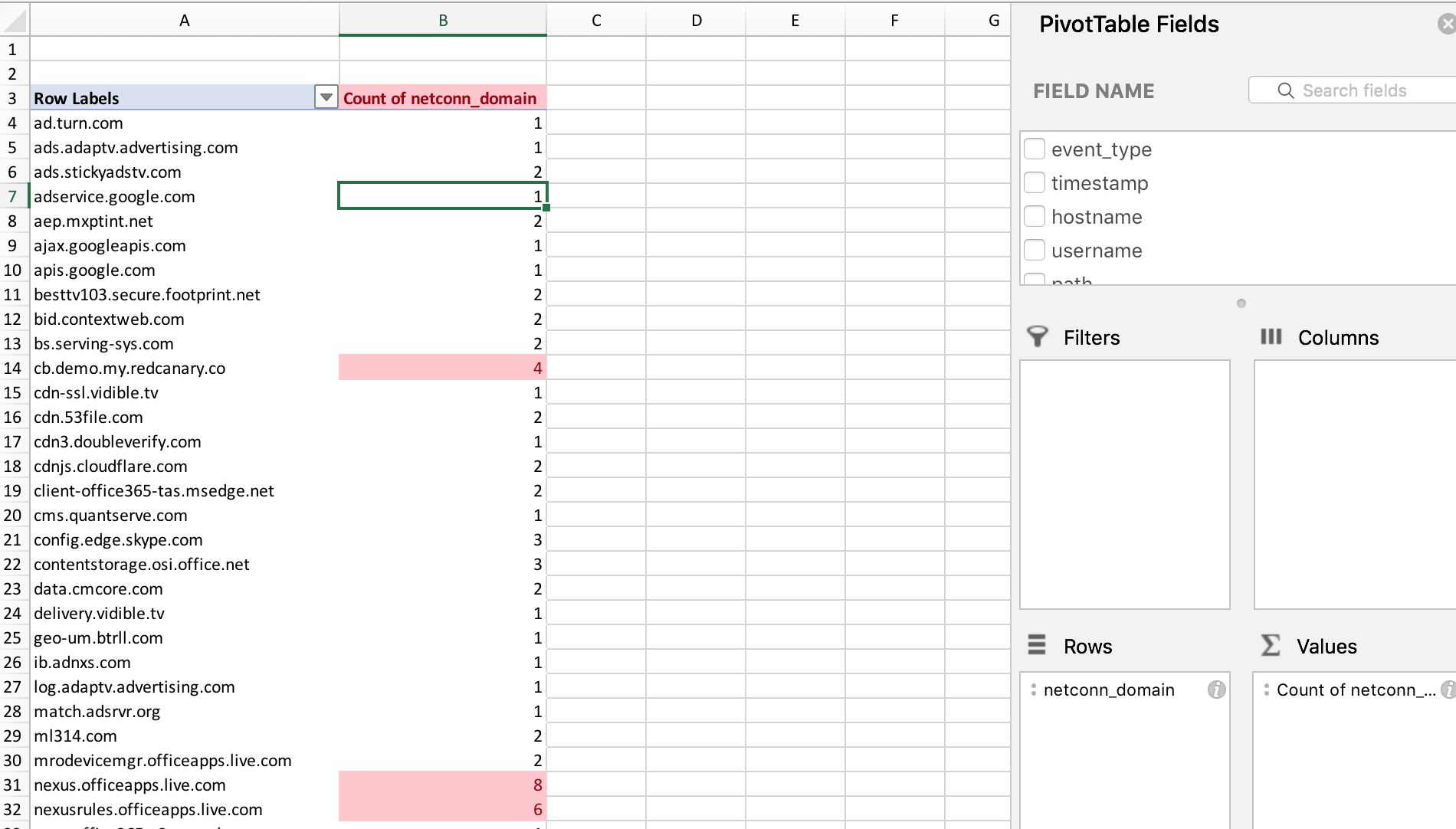Check the event_type field
The width and height of the screenshot is (1456, 829).
[1035, 149]
